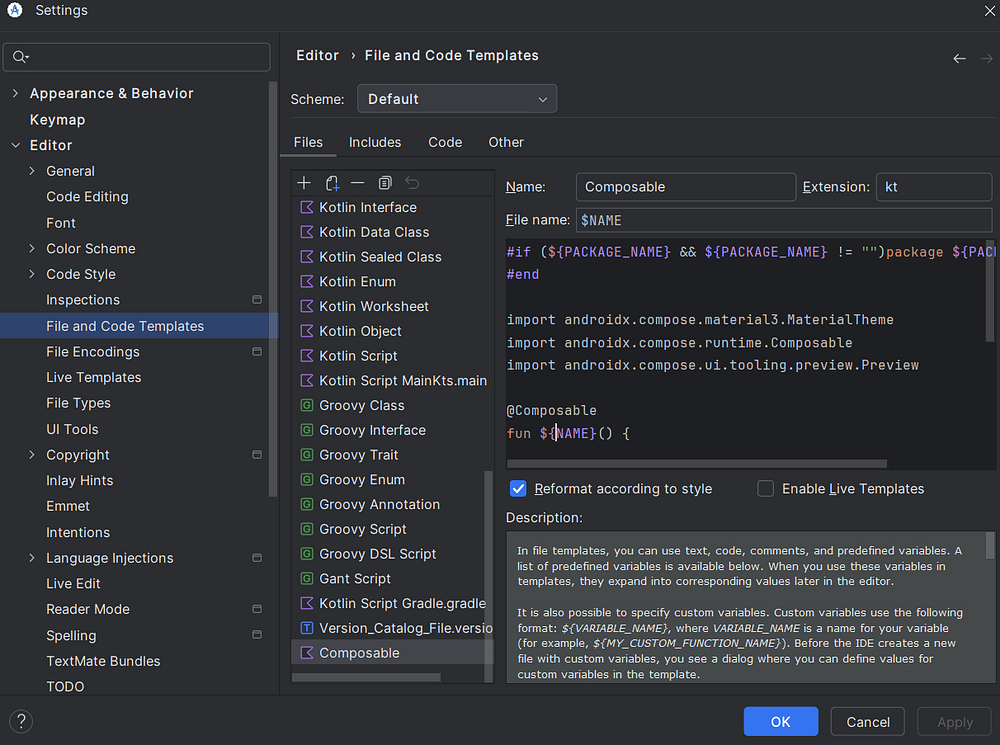Click the Extension field containing kt
This screenshot has height=745, width=1000.
click(x=934, y=187)
